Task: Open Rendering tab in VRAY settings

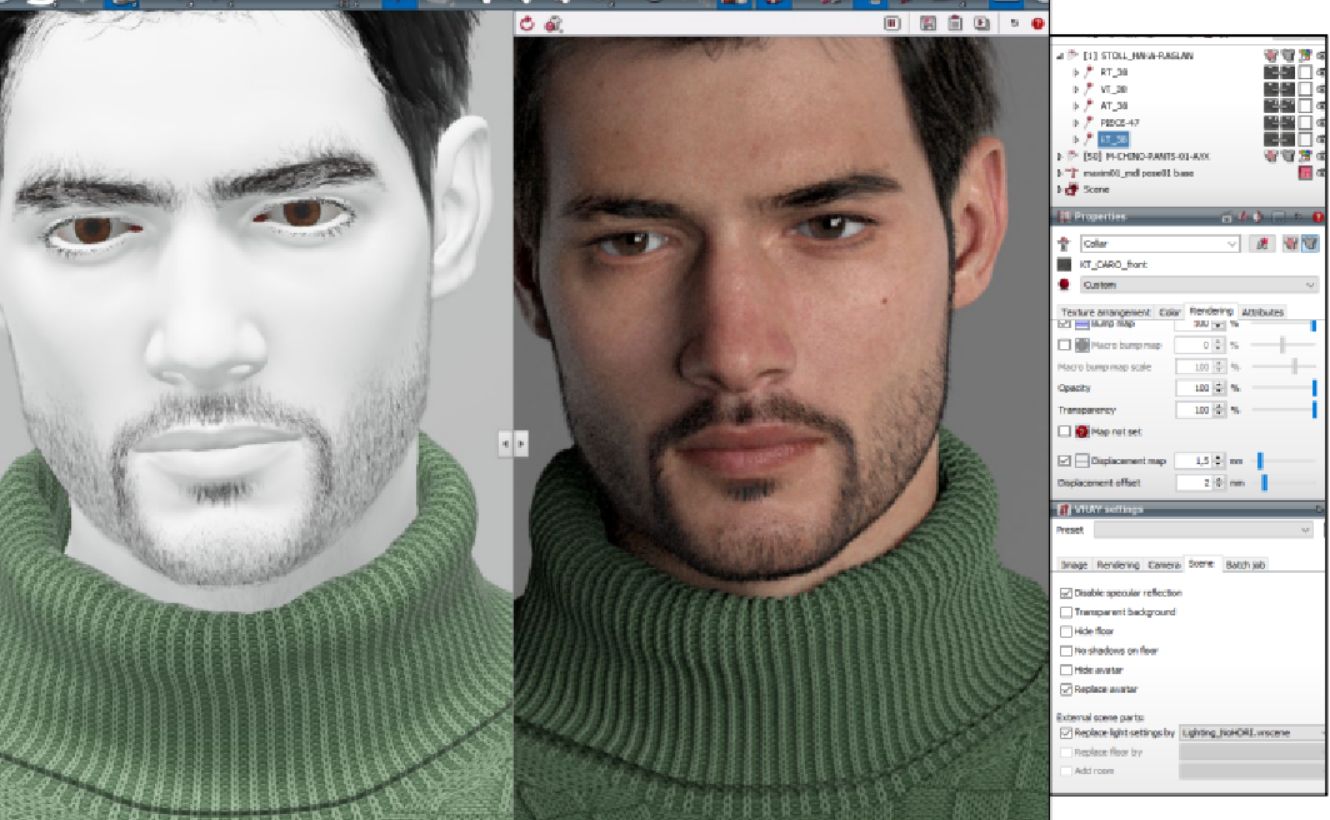Action: pos(1117,565)
